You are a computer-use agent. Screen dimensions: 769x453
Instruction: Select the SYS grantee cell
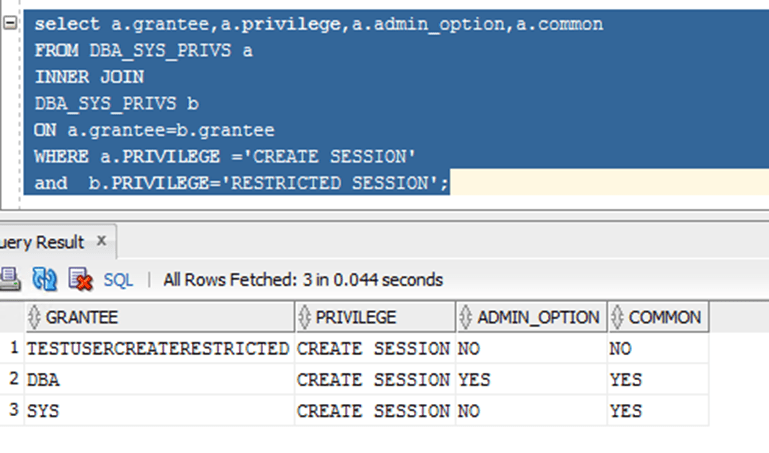click(x=45, y=411)
